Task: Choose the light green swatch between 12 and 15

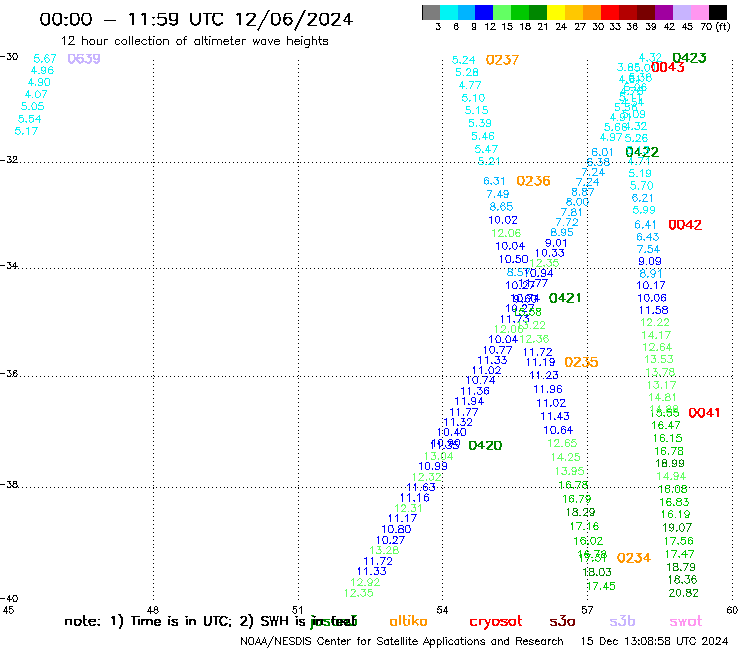Action: [502, 12]
